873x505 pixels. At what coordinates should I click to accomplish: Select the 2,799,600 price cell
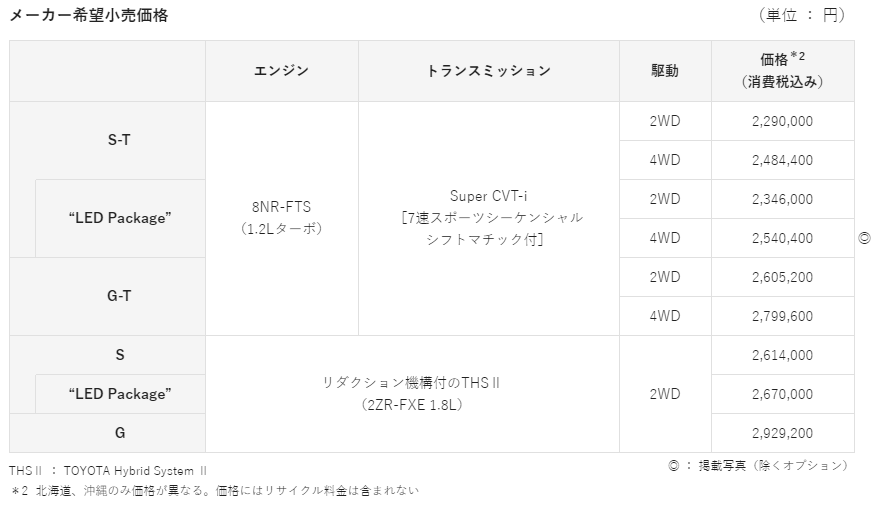point(782,316)
